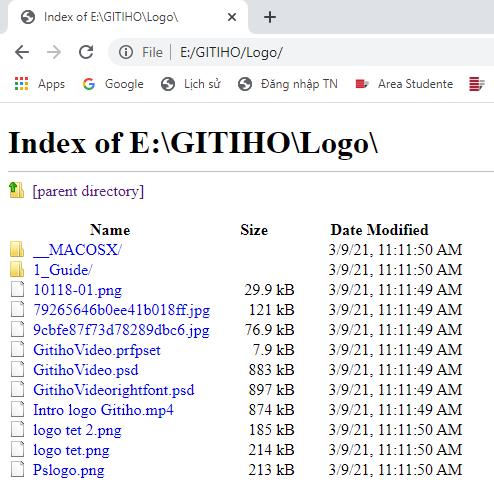The image size is (494, 502).
Task: Open the site info icon next to File
Action: [x=126, y=52]
